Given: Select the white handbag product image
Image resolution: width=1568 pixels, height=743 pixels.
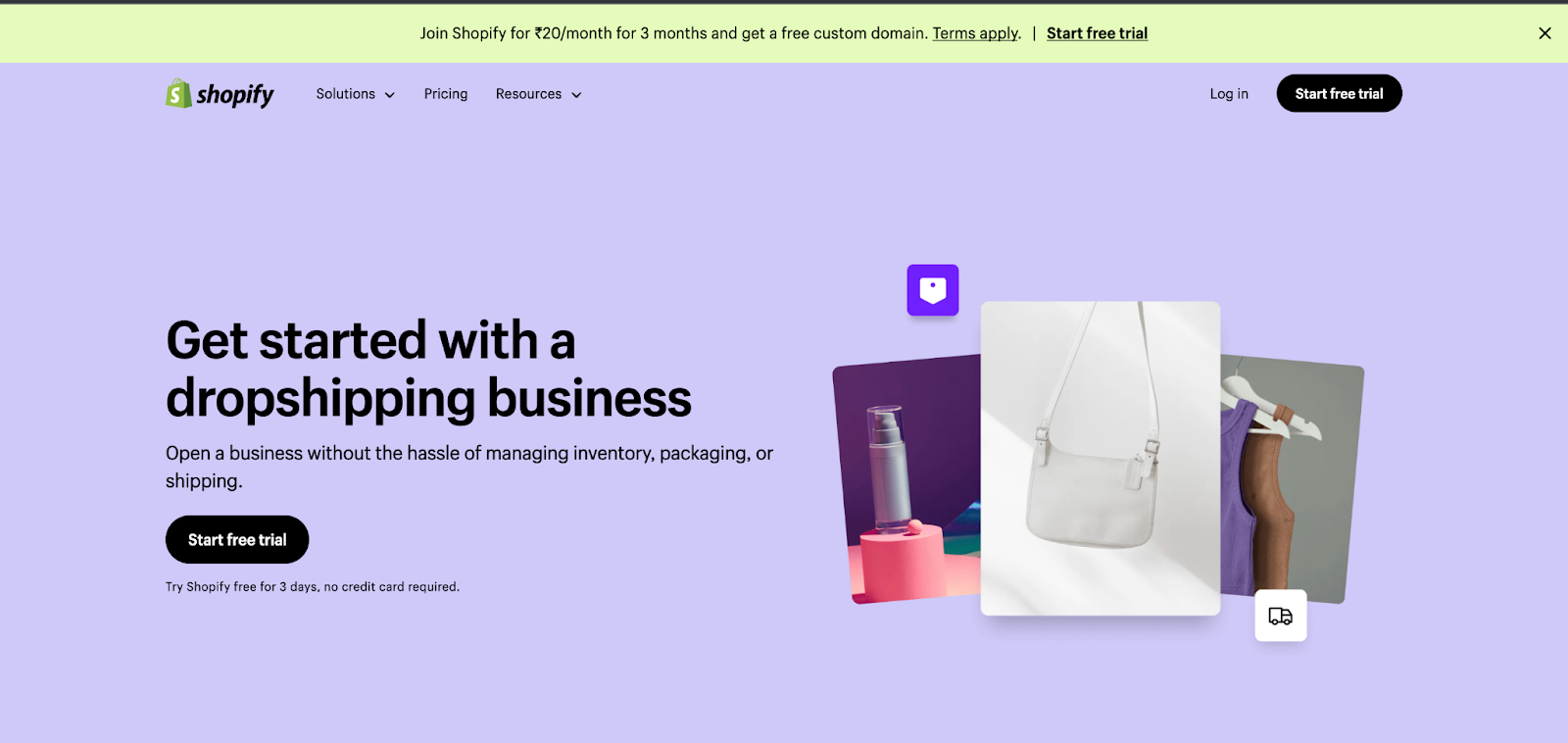Looking at the screenshot, I should [1101, 458].
